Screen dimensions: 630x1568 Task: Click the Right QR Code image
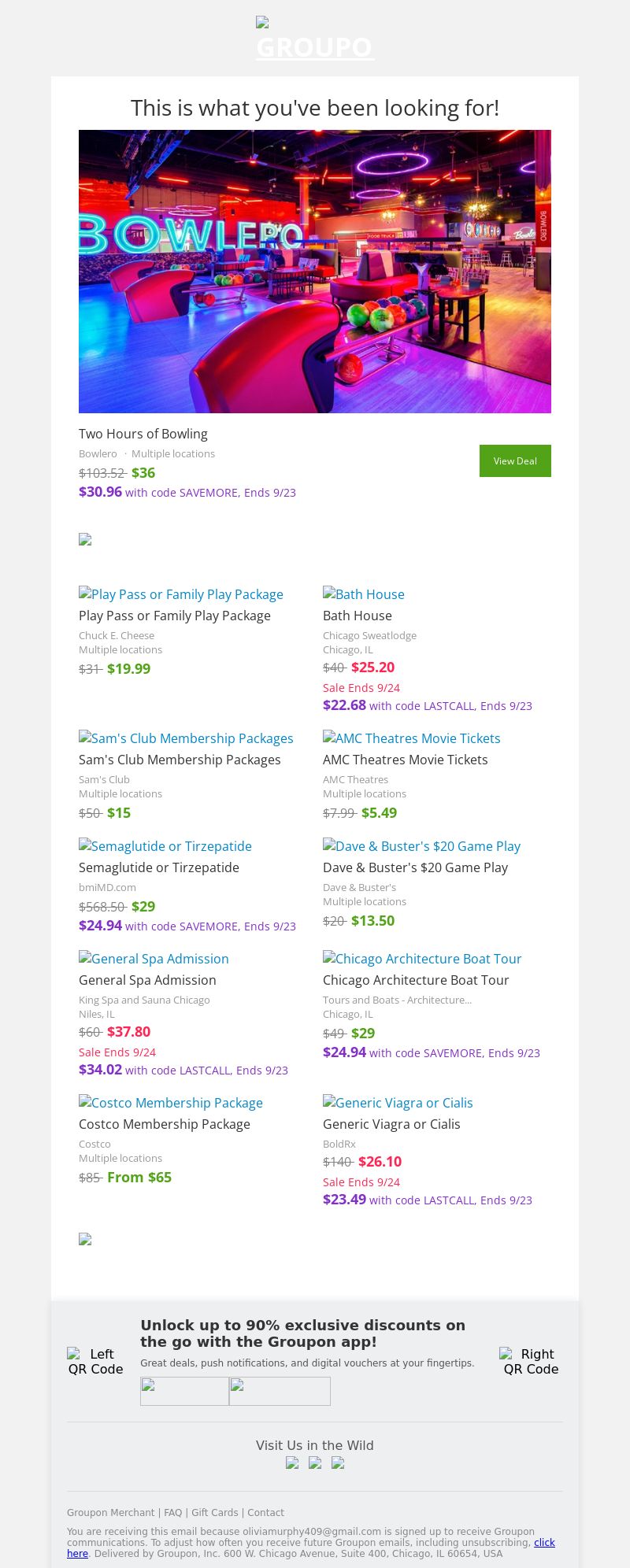point(531,1361)
